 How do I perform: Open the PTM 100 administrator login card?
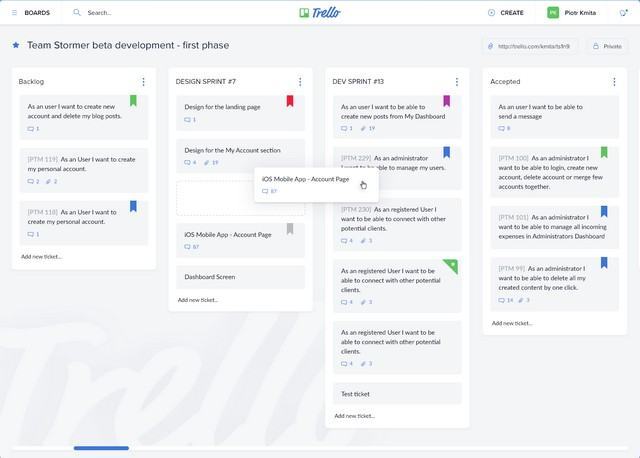pyautogui.click(x=555, y=172)
